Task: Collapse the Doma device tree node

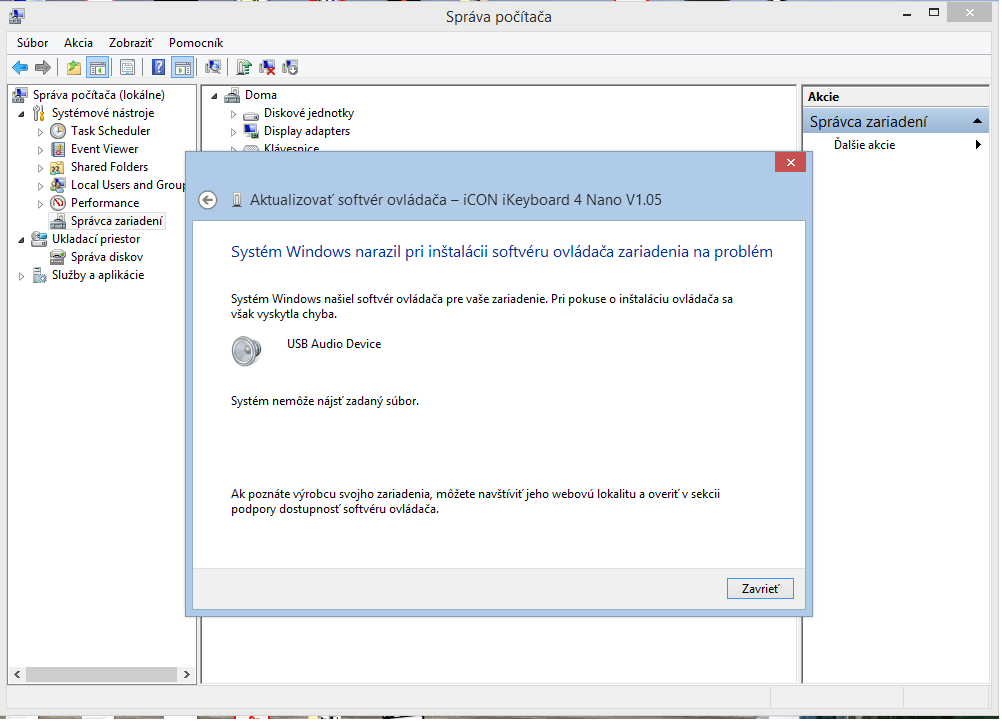Action: tap(215, 96)
